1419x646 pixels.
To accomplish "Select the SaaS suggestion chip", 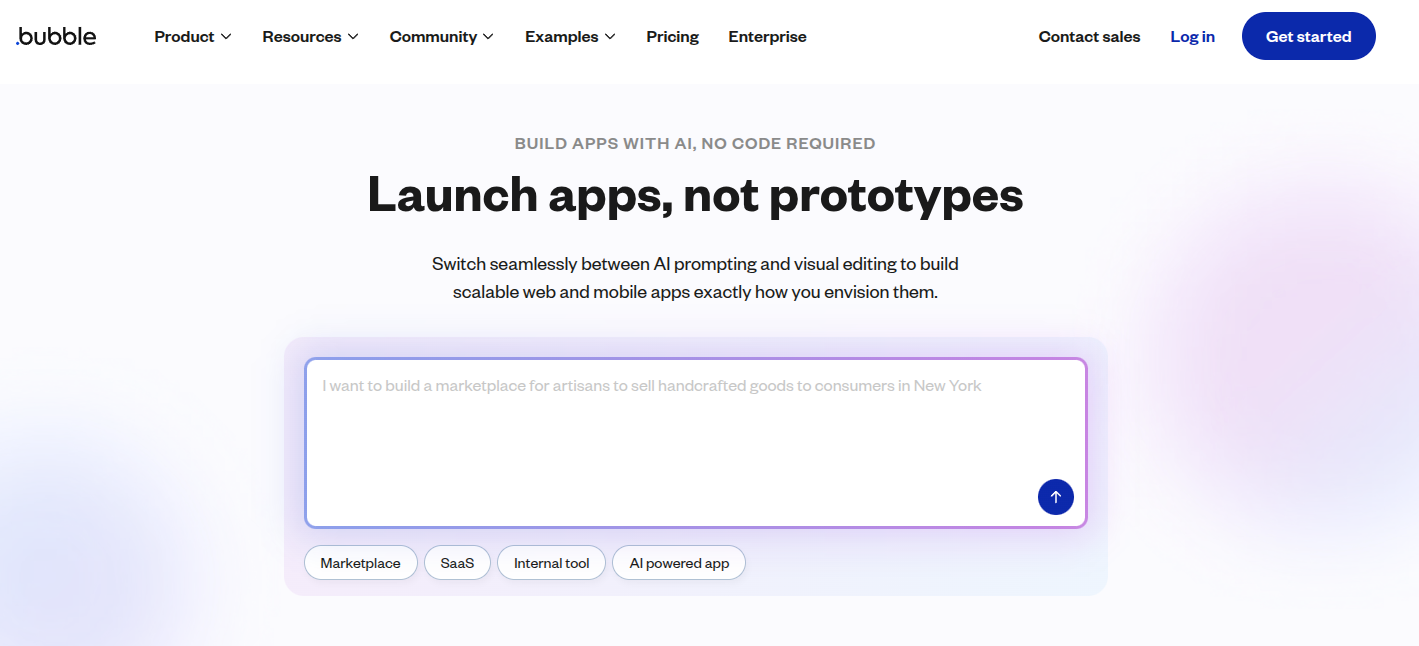I will [457, 563].
